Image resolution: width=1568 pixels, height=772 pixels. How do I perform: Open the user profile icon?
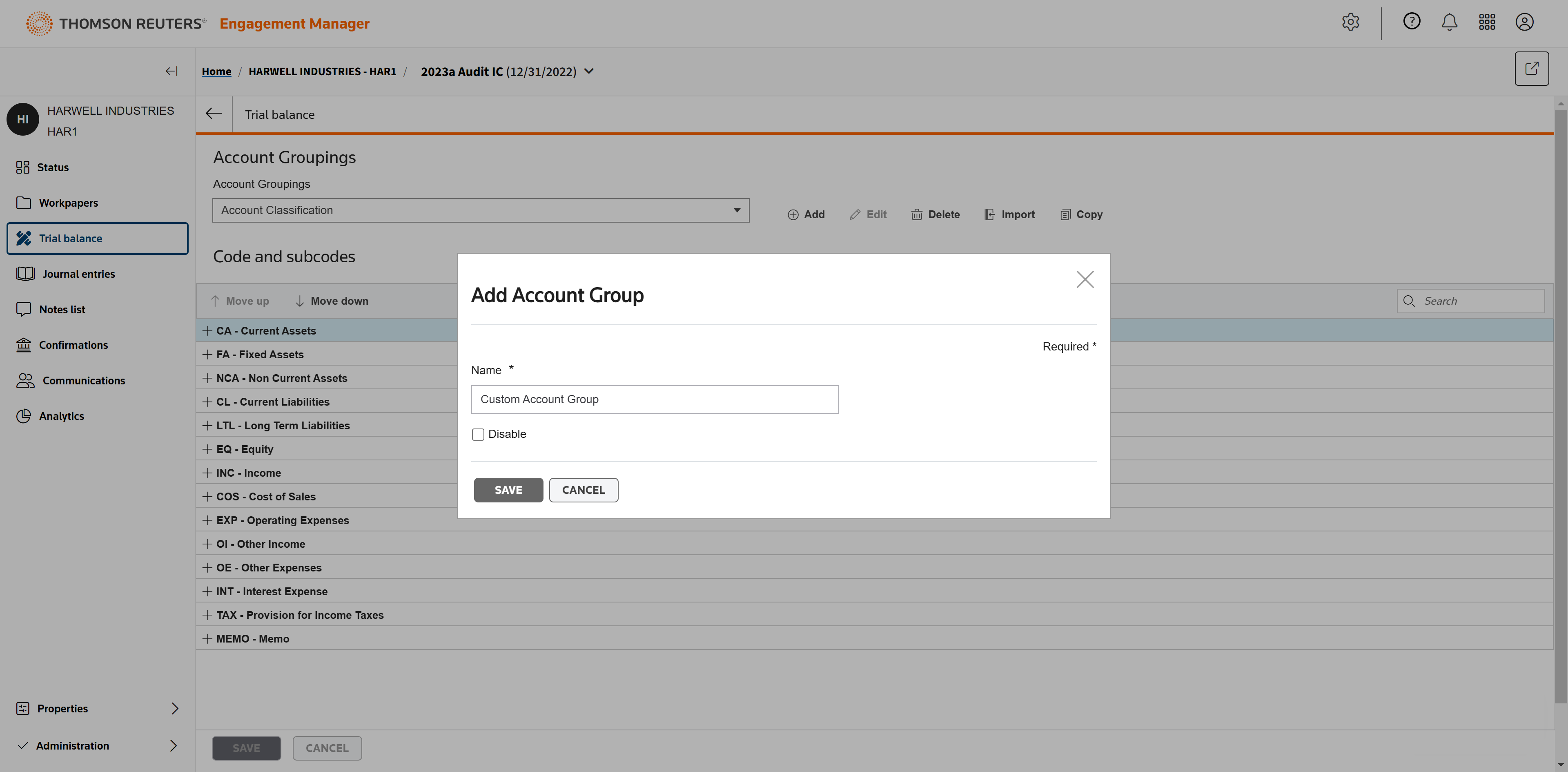coord(1524,22)
